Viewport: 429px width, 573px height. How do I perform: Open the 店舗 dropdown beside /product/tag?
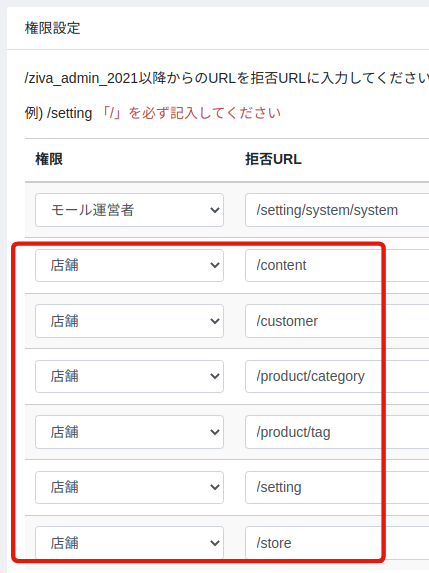click(129, 432)
